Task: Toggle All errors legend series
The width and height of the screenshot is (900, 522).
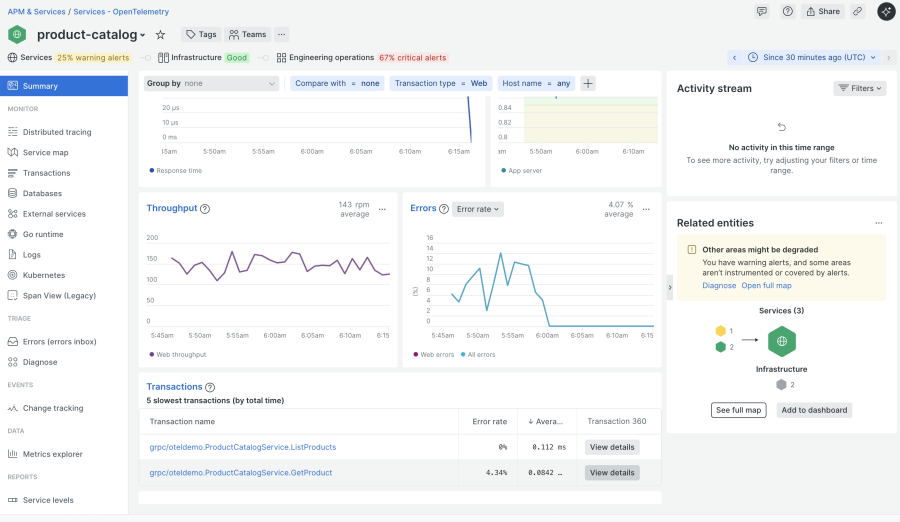Action: (478, 354)
